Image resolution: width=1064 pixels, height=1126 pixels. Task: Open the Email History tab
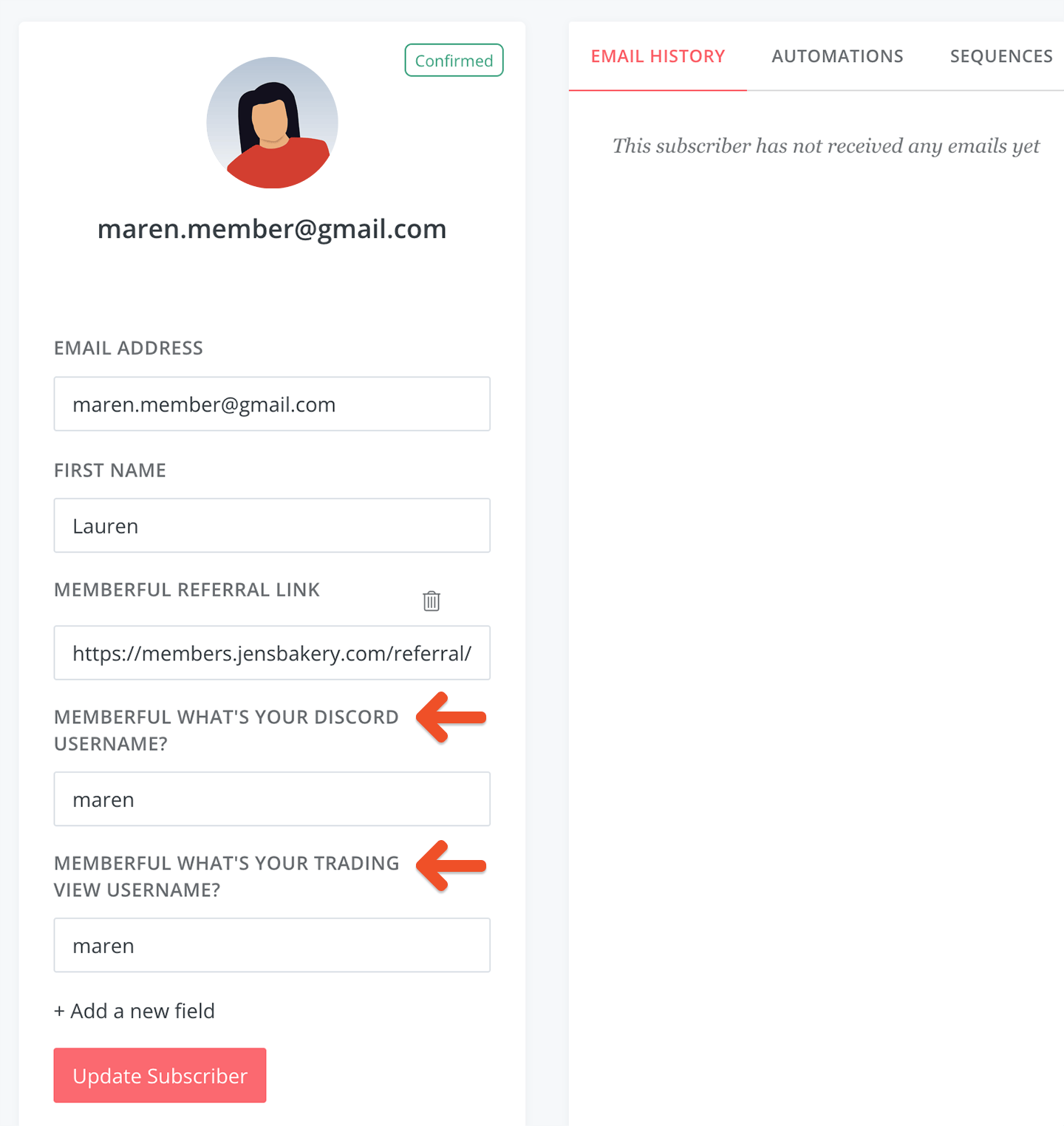[x=658, y=56]
